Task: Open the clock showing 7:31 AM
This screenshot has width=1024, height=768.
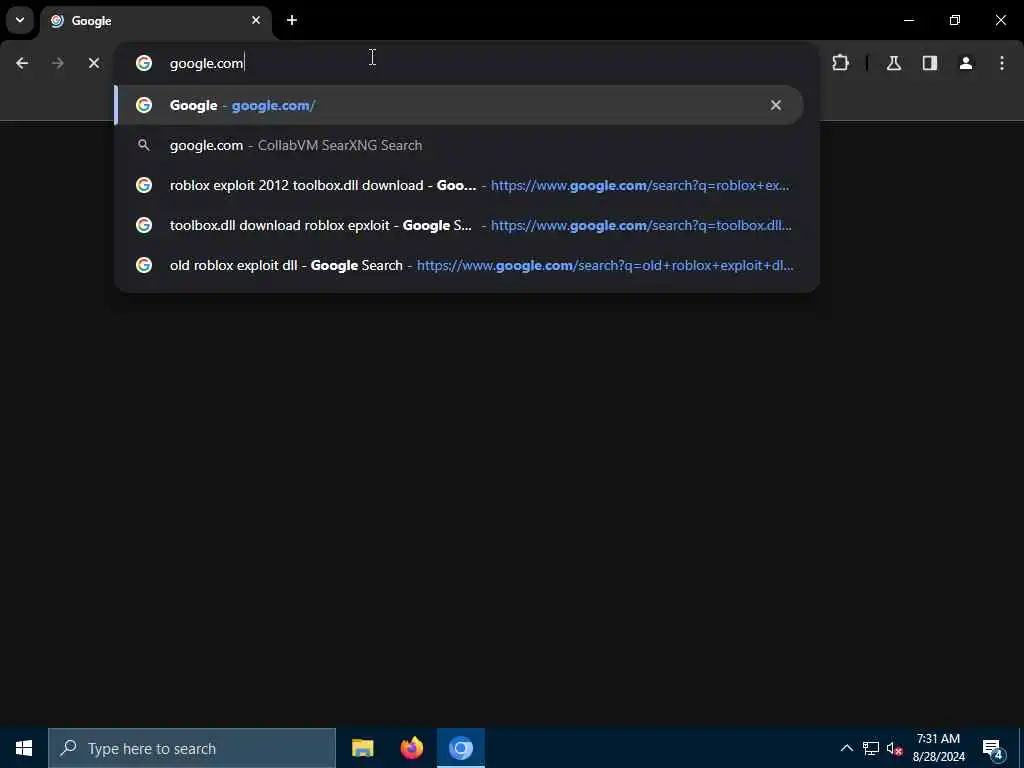Action: [938, 748]
